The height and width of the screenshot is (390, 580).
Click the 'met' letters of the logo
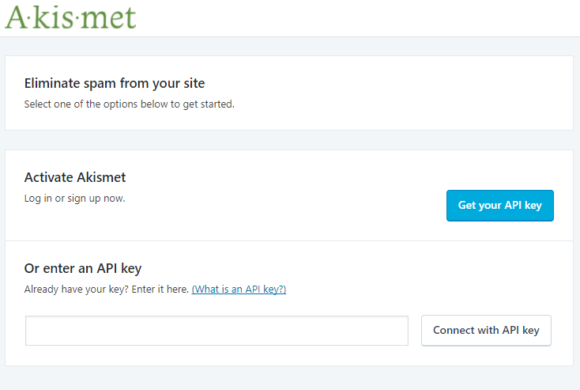[109, 19]
